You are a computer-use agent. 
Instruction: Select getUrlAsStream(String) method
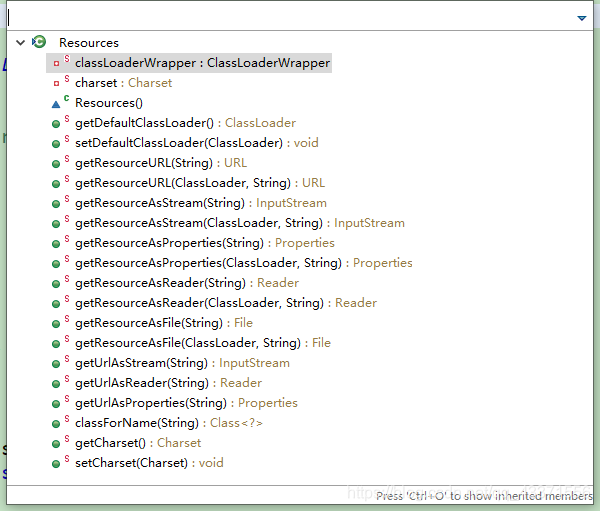tap(183, 363)
